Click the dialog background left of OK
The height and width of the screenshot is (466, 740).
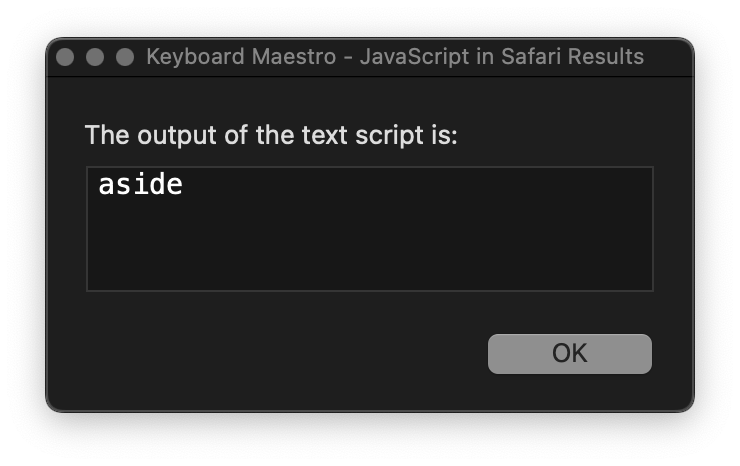[283, 354]
